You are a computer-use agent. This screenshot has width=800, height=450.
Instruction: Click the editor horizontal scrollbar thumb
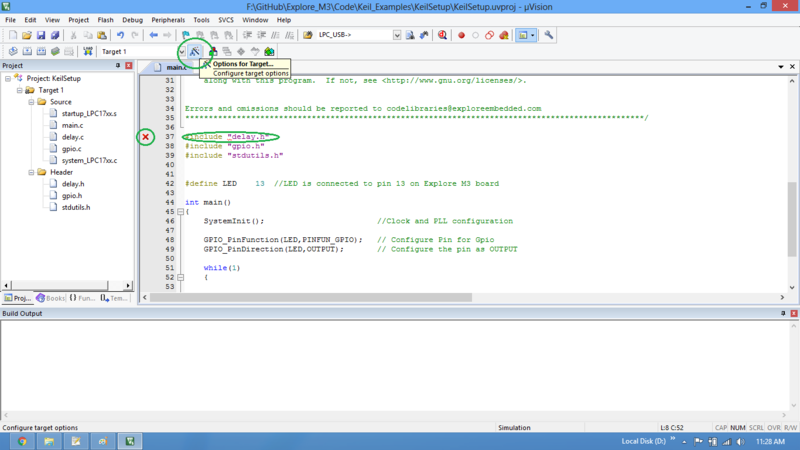tap(311, 297)
